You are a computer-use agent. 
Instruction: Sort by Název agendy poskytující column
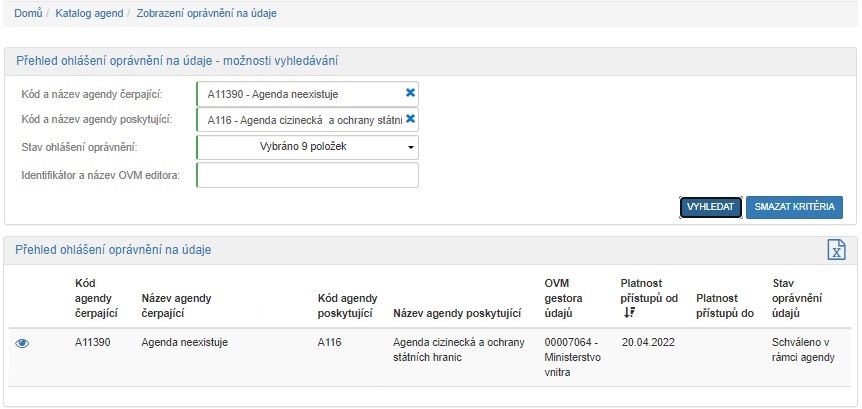pyautogui.click(x=458, y=313)
